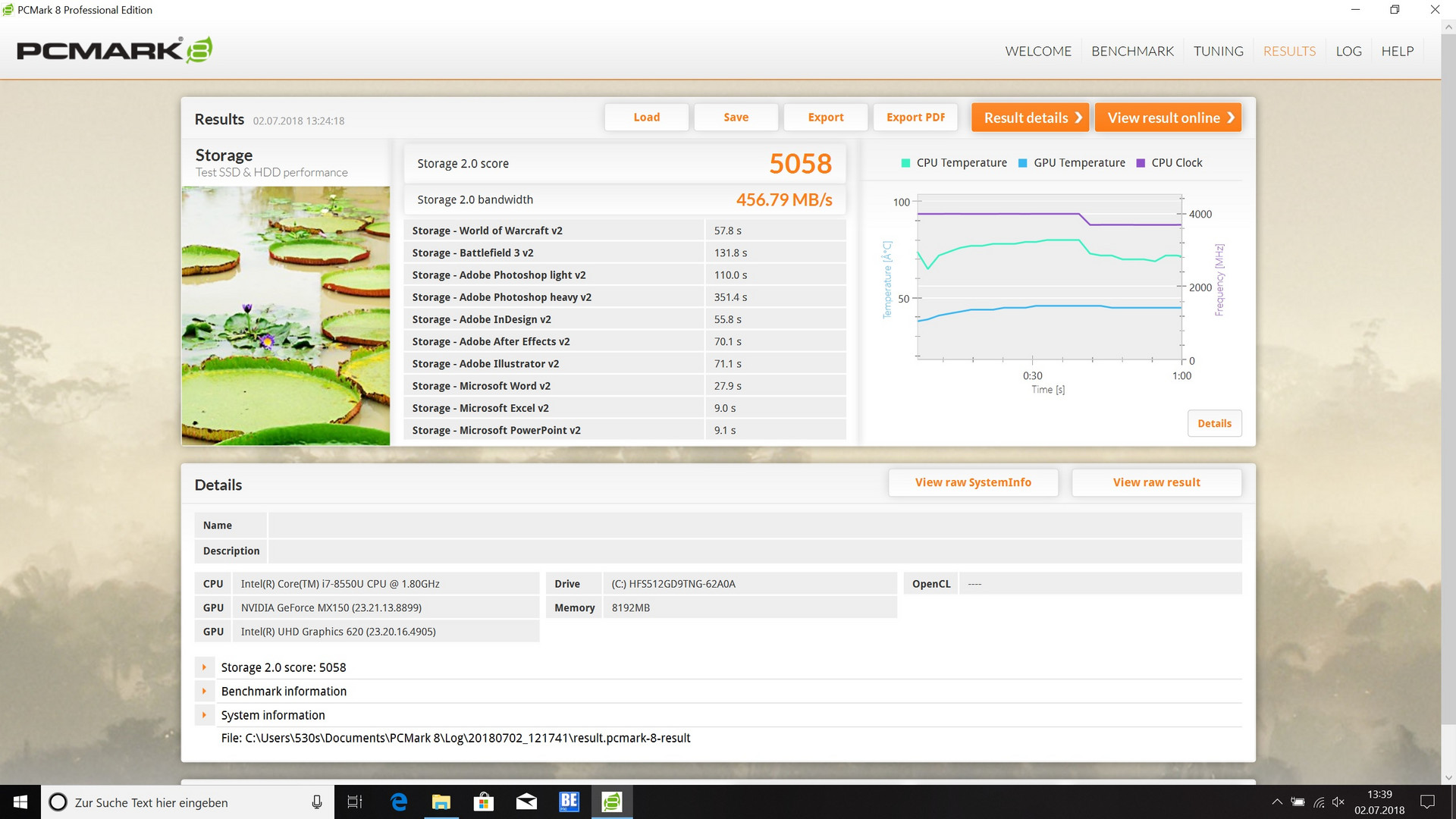1456x819 pixels.
Task: Open Result details button
Action: point(1030,118)
